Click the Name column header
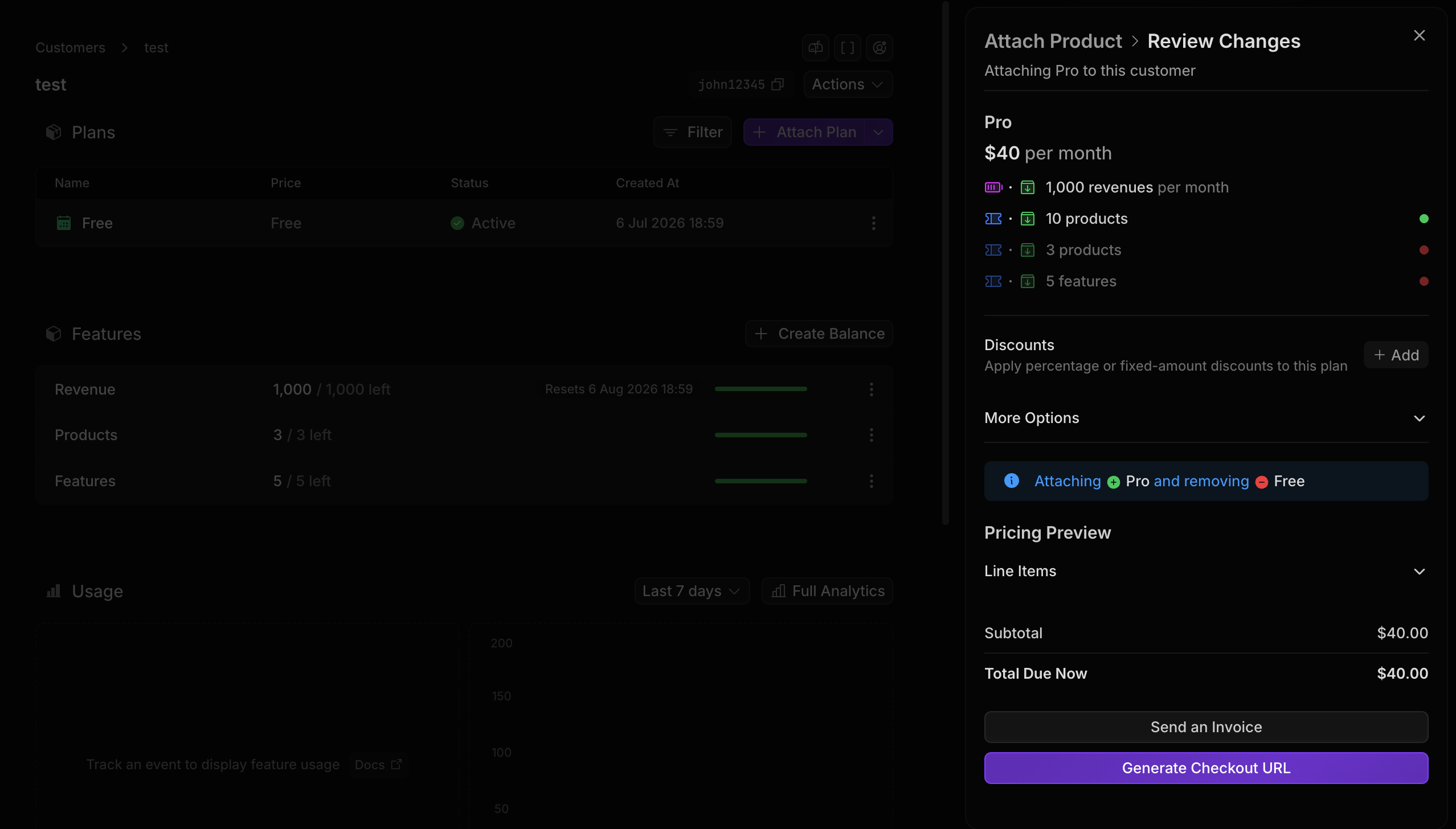 pos(72,183)
